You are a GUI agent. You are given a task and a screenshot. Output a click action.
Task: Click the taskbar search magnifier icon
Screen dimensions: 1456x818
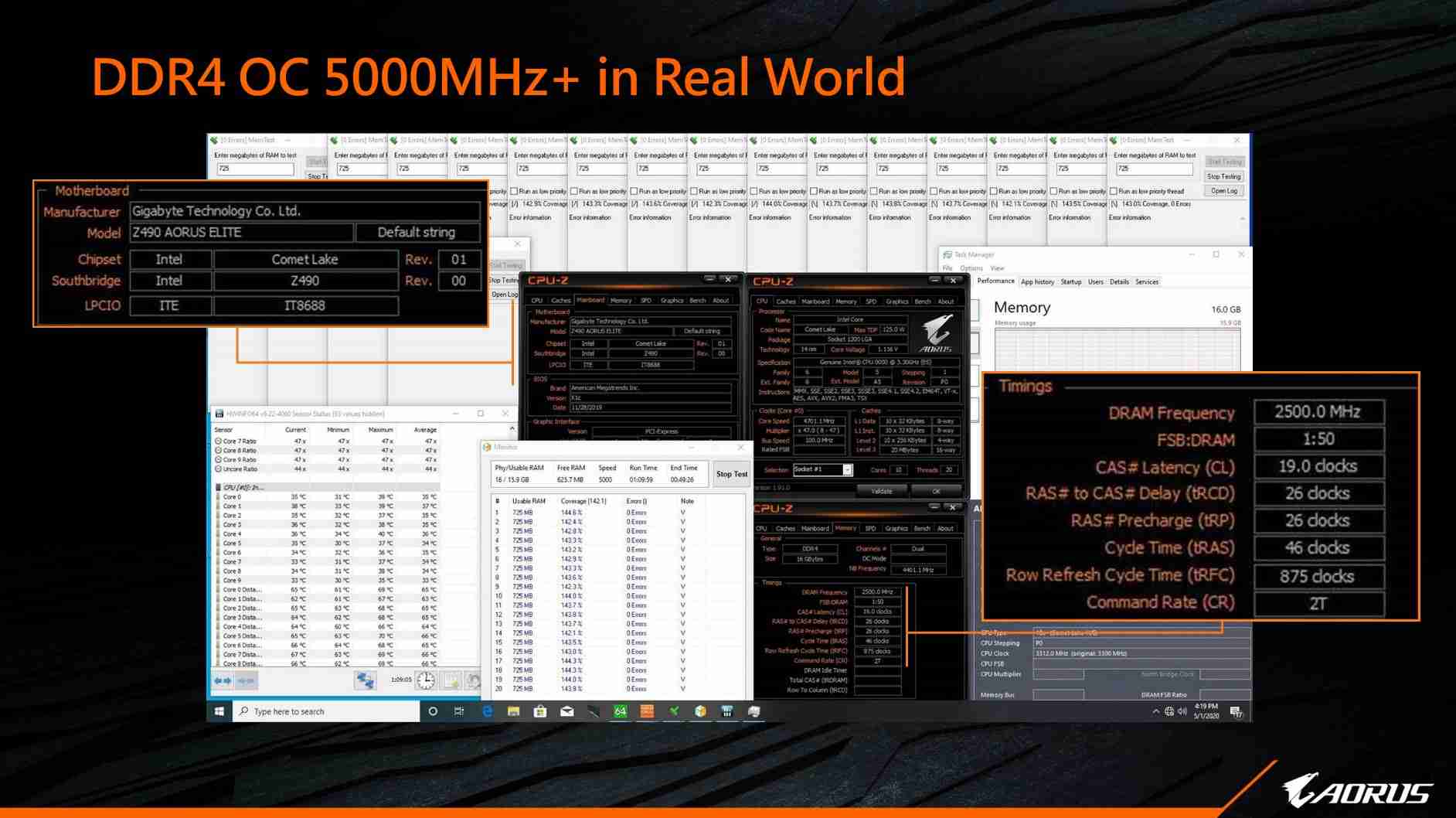(x=244, y=711)
